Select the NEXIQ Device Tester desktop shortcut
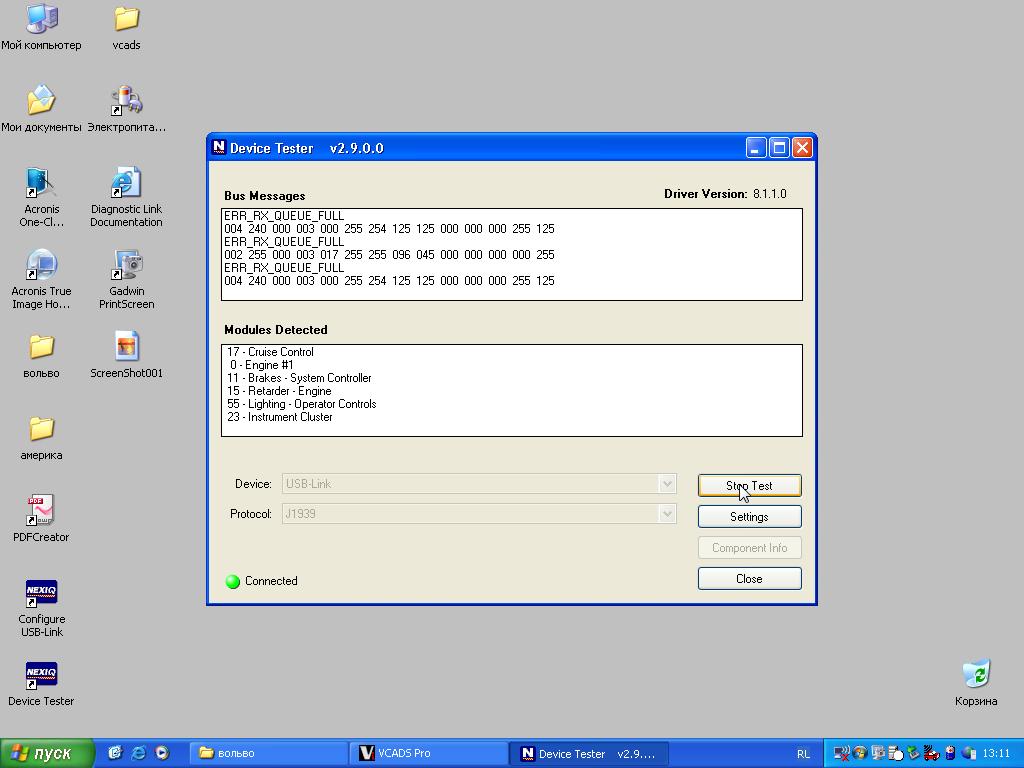Viewport: 1024px width, 768px height. pos(40,684)
